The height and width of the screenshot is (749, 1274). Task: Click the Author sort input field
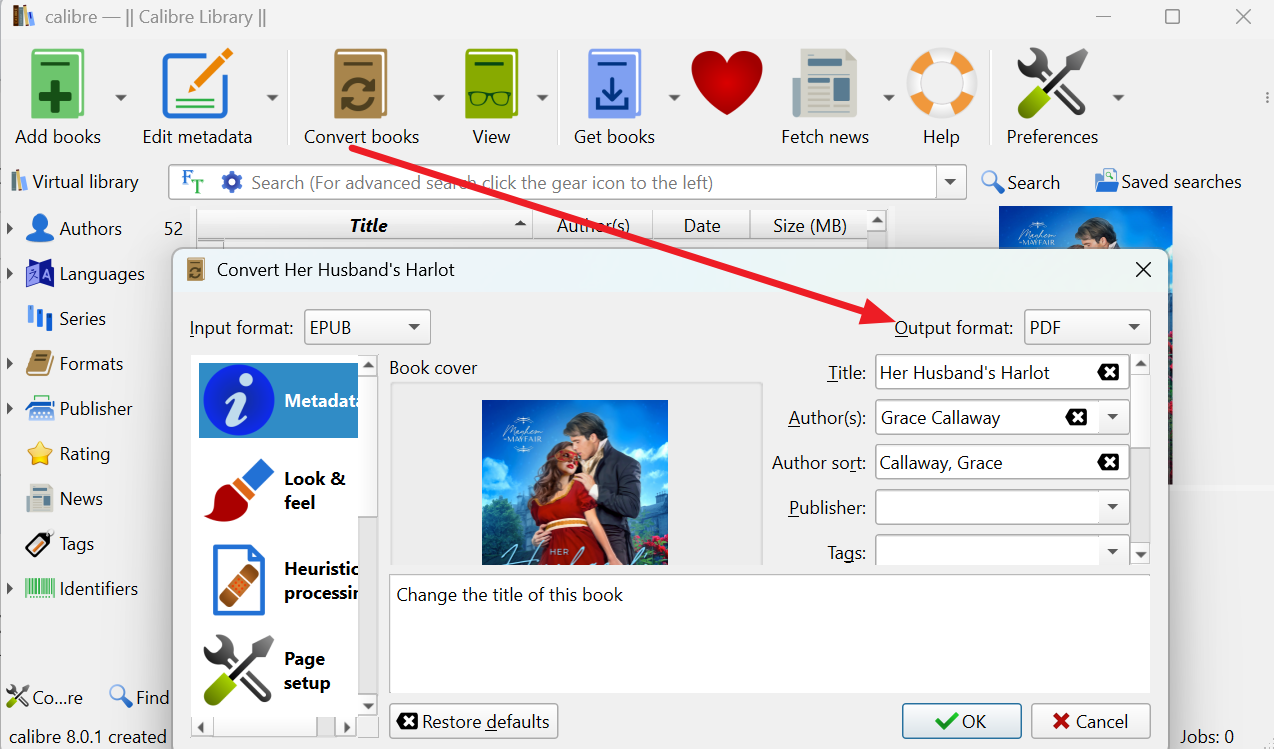click(1002, 462)
